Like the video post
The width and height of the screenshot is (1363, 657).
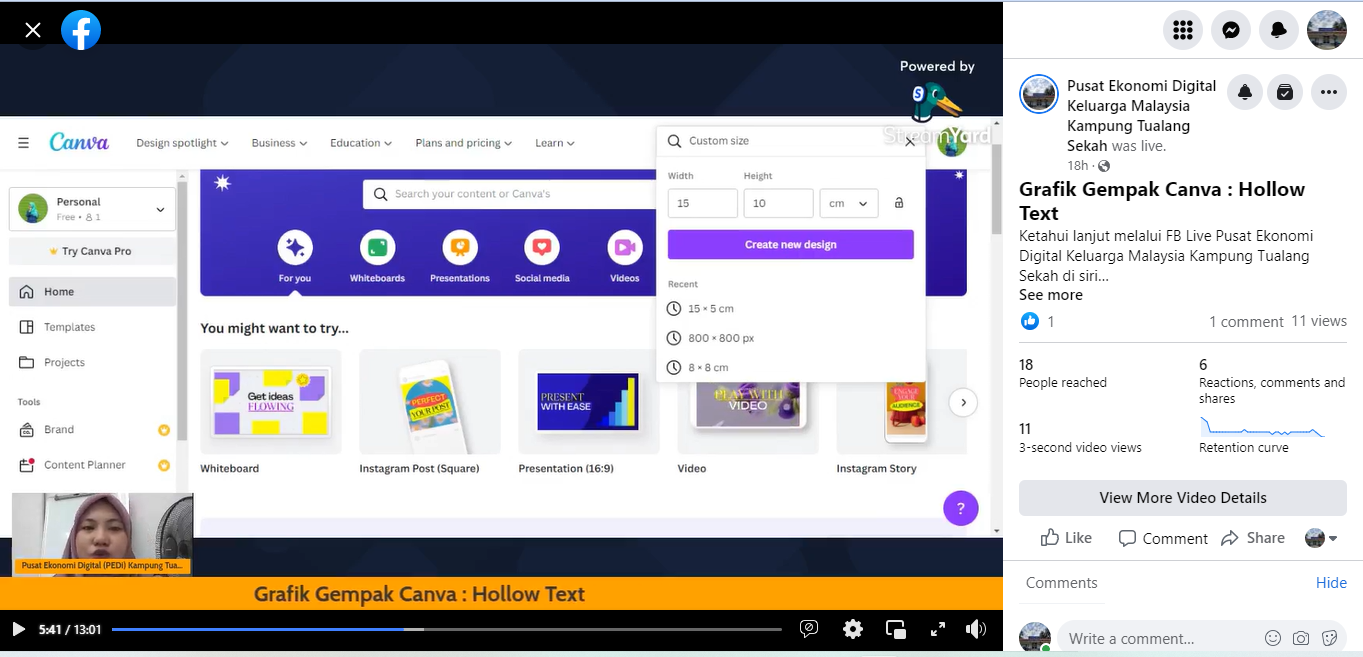tap(1066, 538)
